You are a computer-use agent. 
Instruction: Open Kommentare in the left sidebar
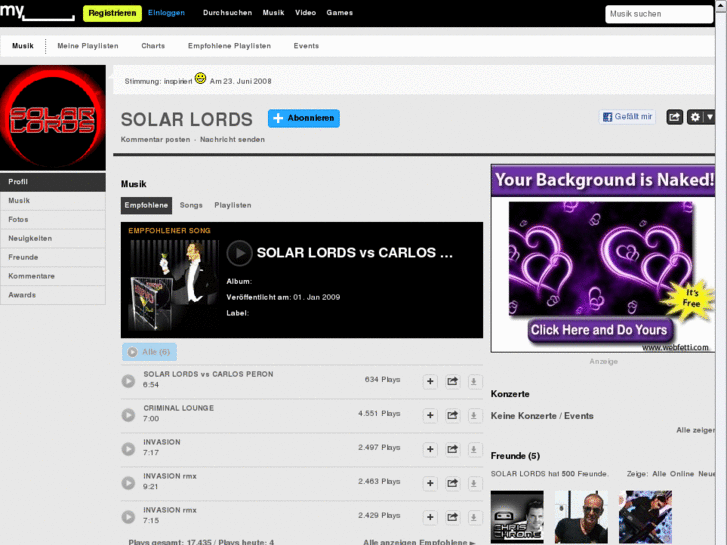click(x=53, y=276)
